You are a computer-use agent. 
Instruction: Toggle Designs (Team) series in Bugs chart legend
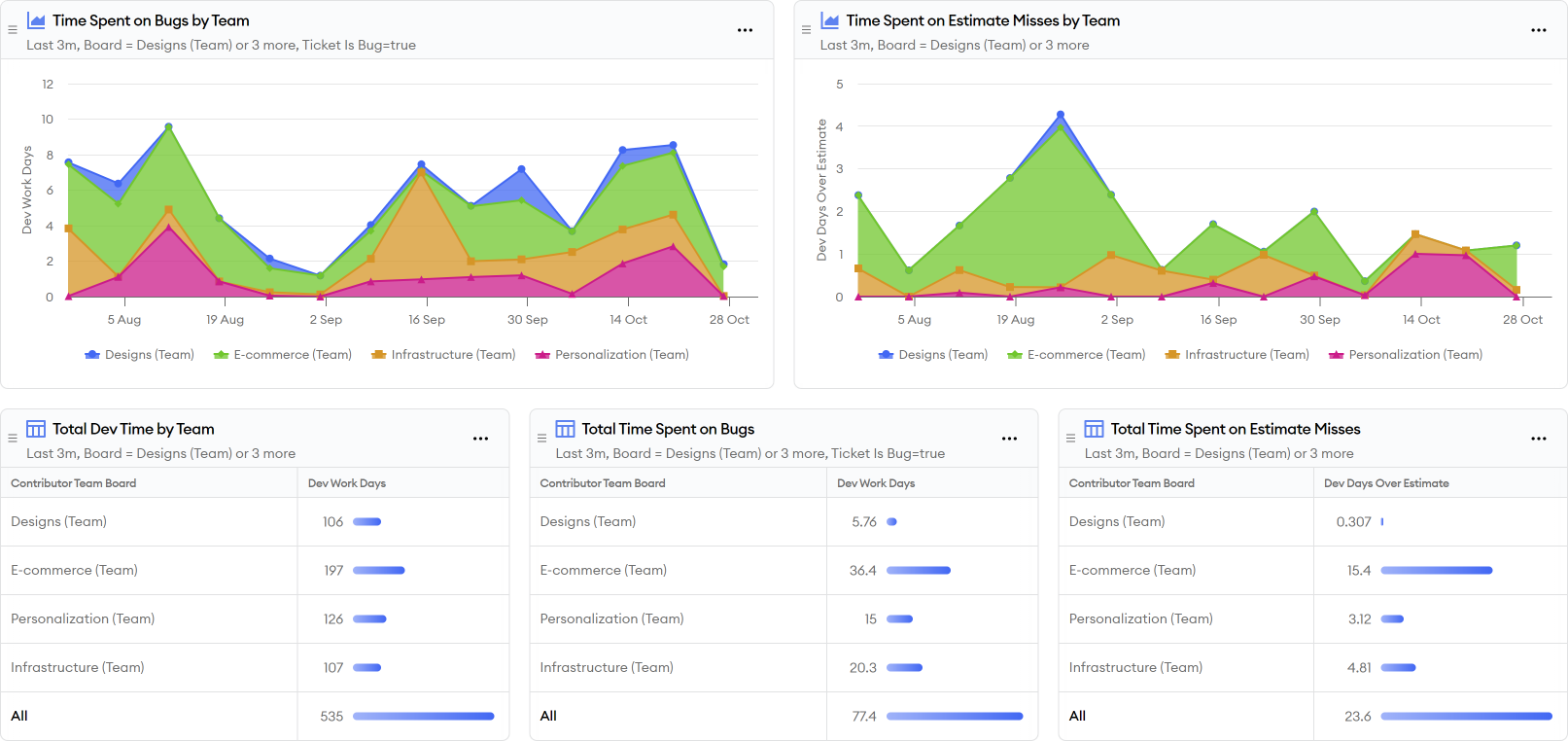pyautogui.click(x=140, y=355)
